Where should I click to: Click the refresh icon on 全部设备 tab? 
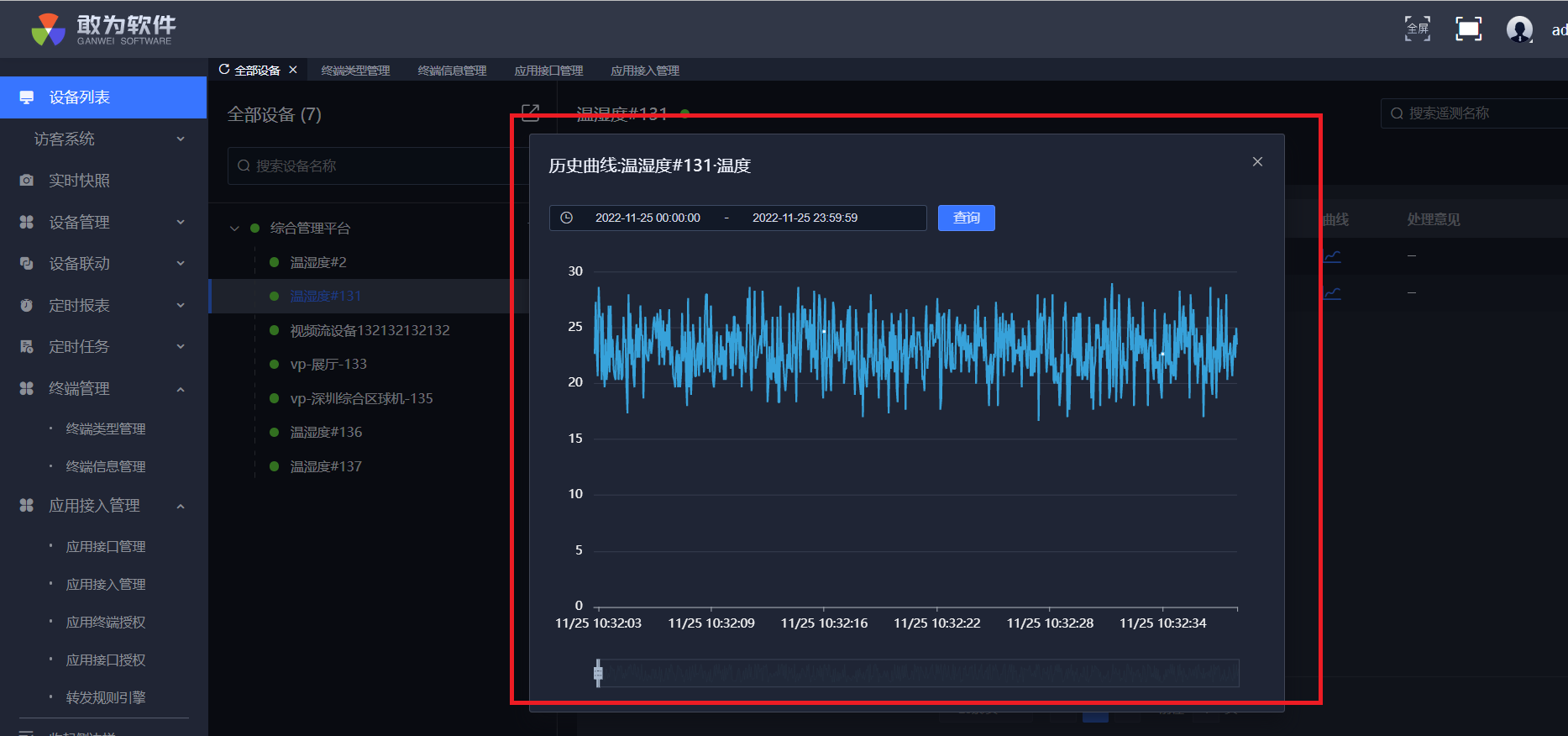click(x=224, y=70)
